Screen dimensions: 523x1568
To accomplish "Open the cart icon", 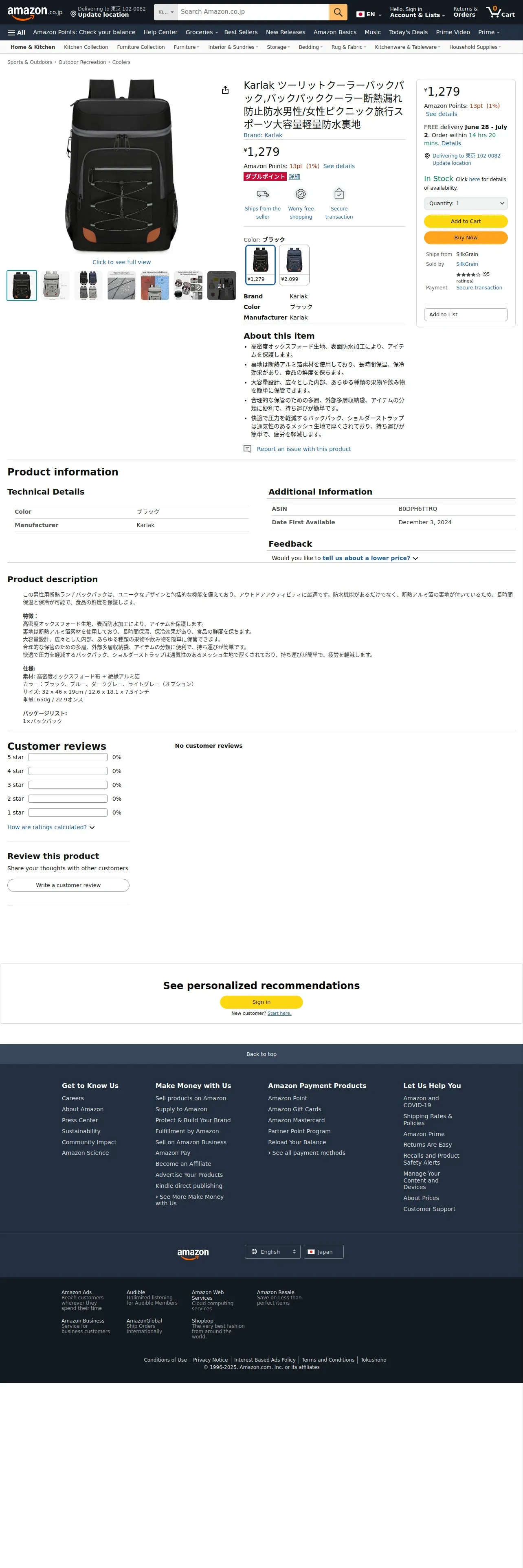I will pyautogui.click(x=501, y=11).
